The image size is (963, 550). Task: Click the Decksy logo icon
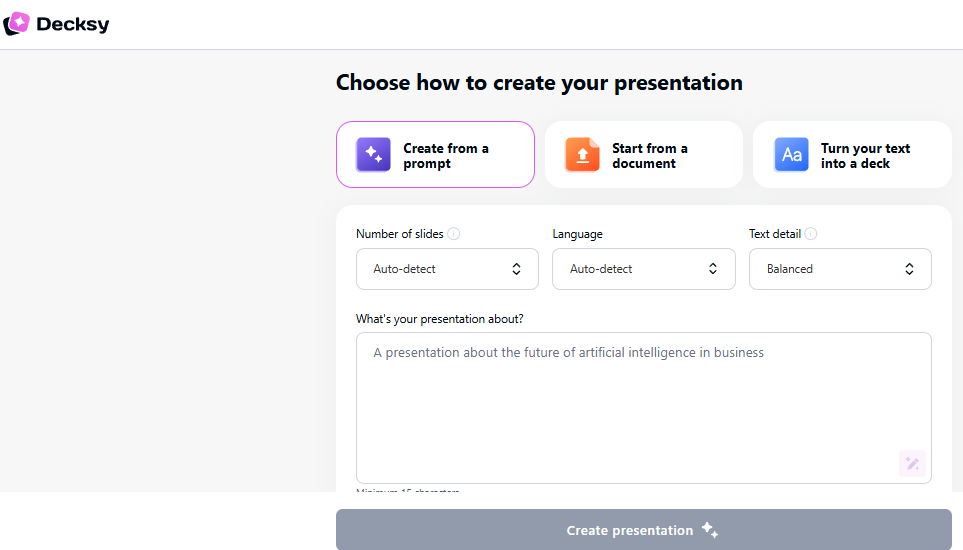coord(17,24)
